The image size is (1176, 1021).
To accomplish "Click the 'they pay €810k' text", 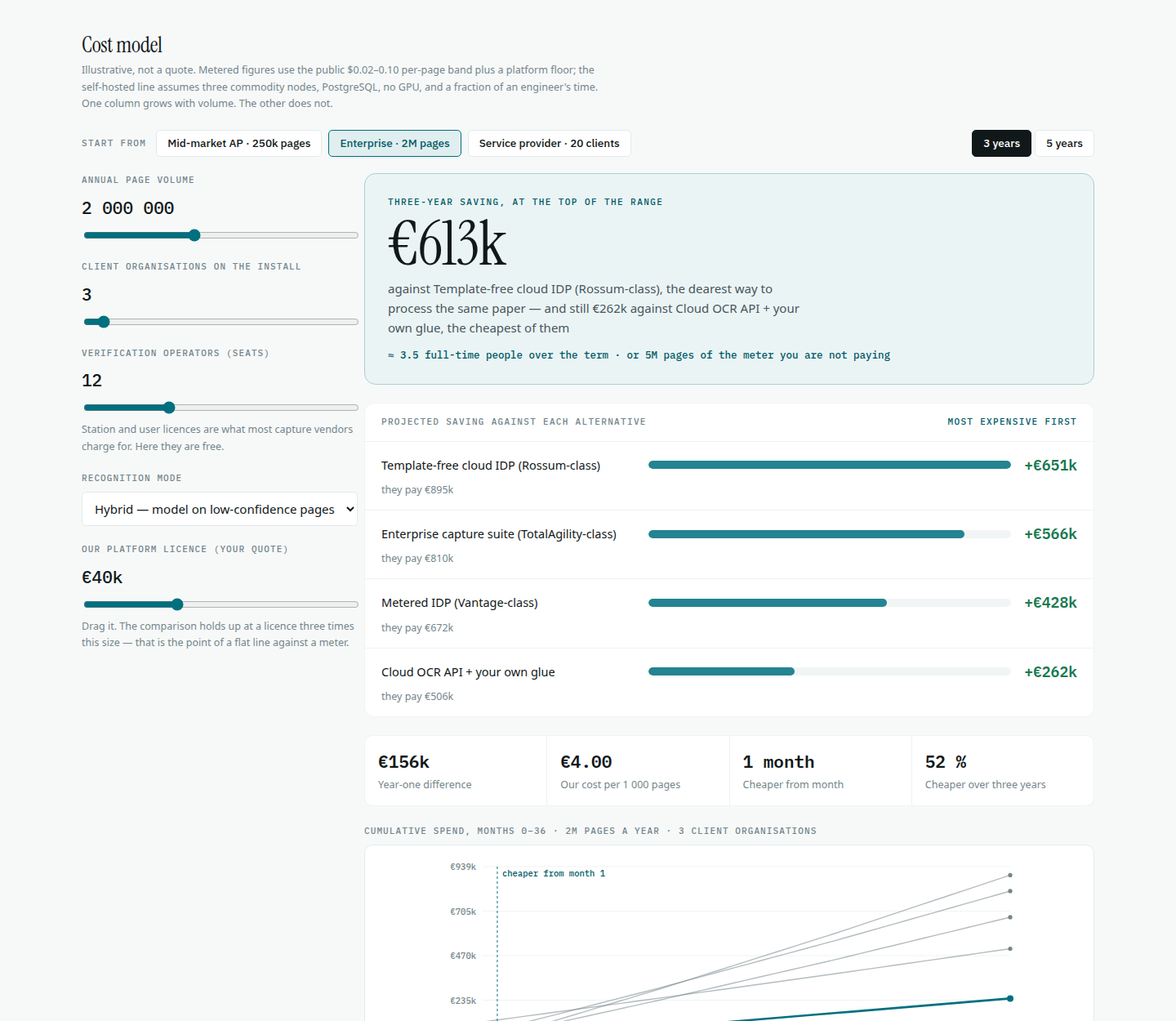I will pyautogui.click(x=417, y=559).
